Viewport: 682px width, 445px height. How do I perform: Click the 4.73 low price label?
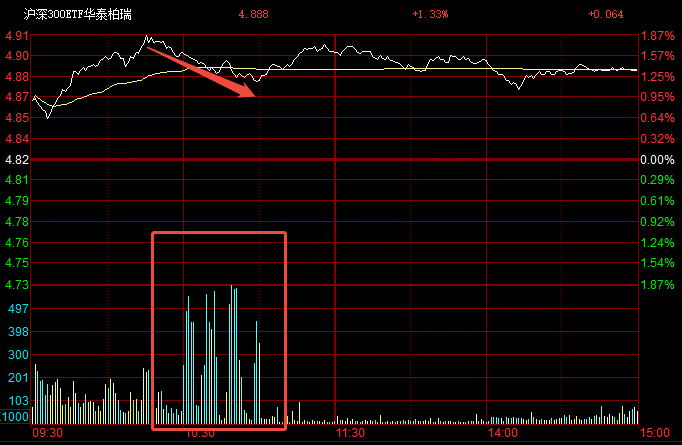coord(17,285)
